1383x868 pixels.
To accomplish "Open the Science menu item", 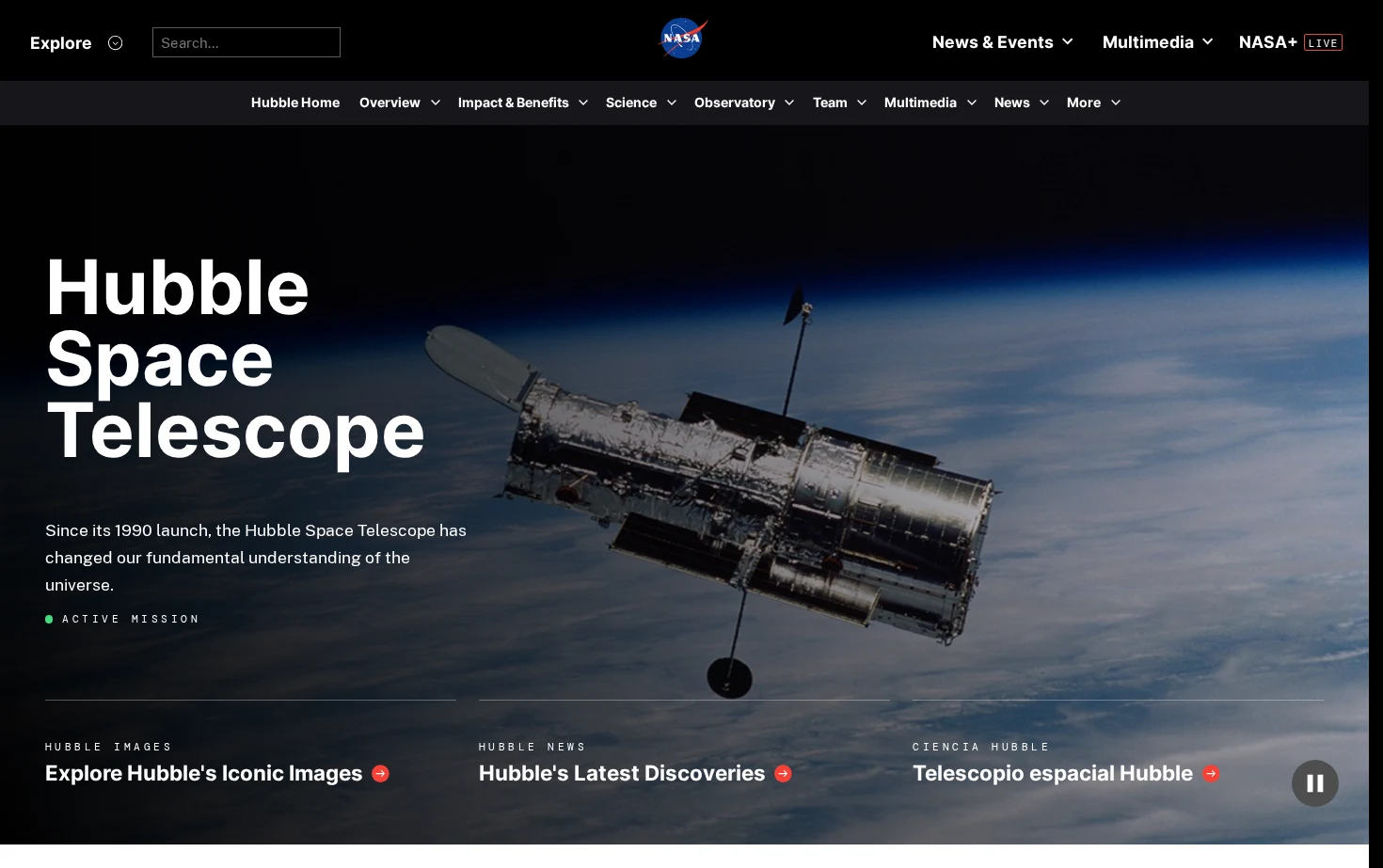I will point(631,103).
